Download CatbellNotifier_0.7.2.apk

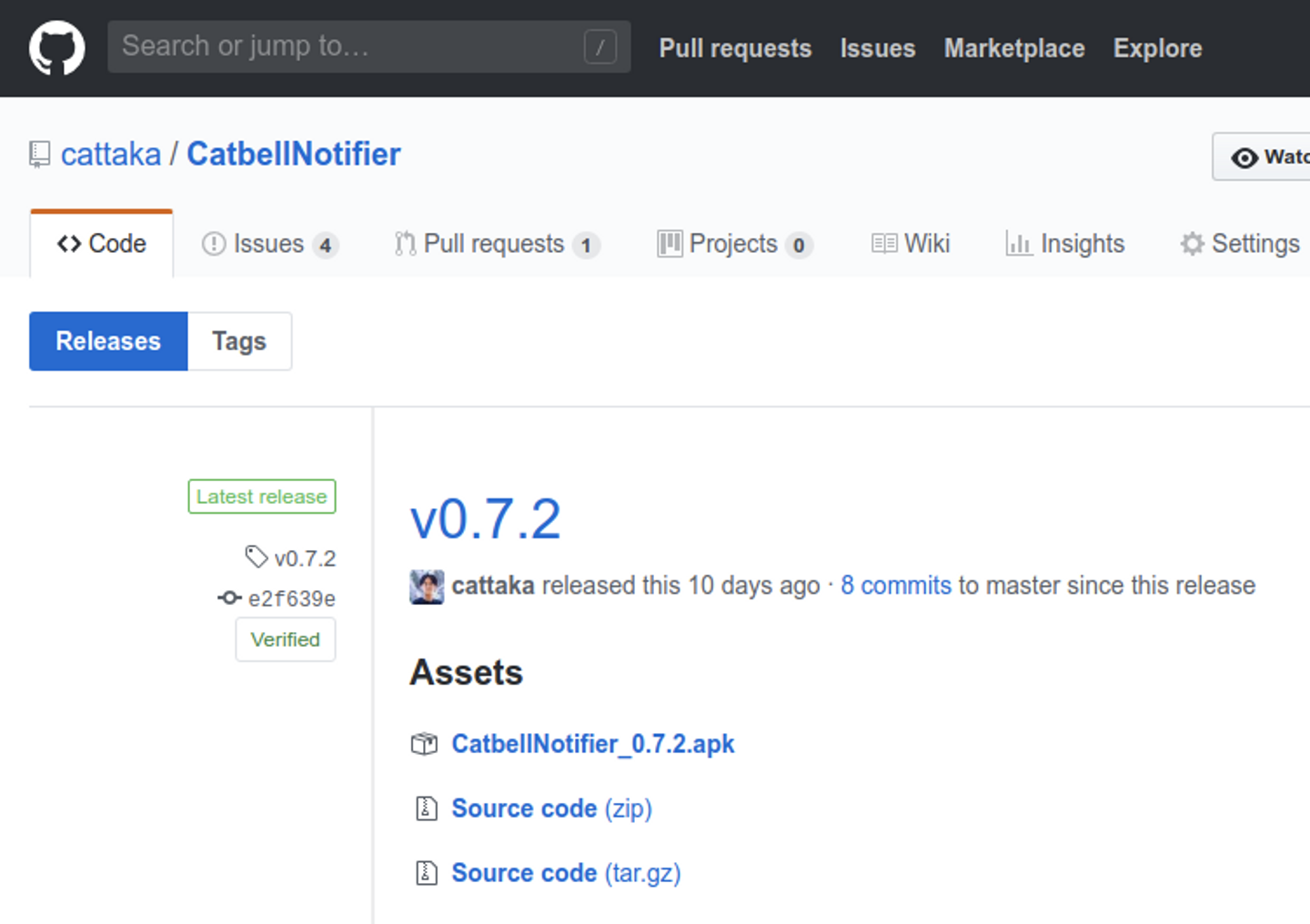click(592, 744)
